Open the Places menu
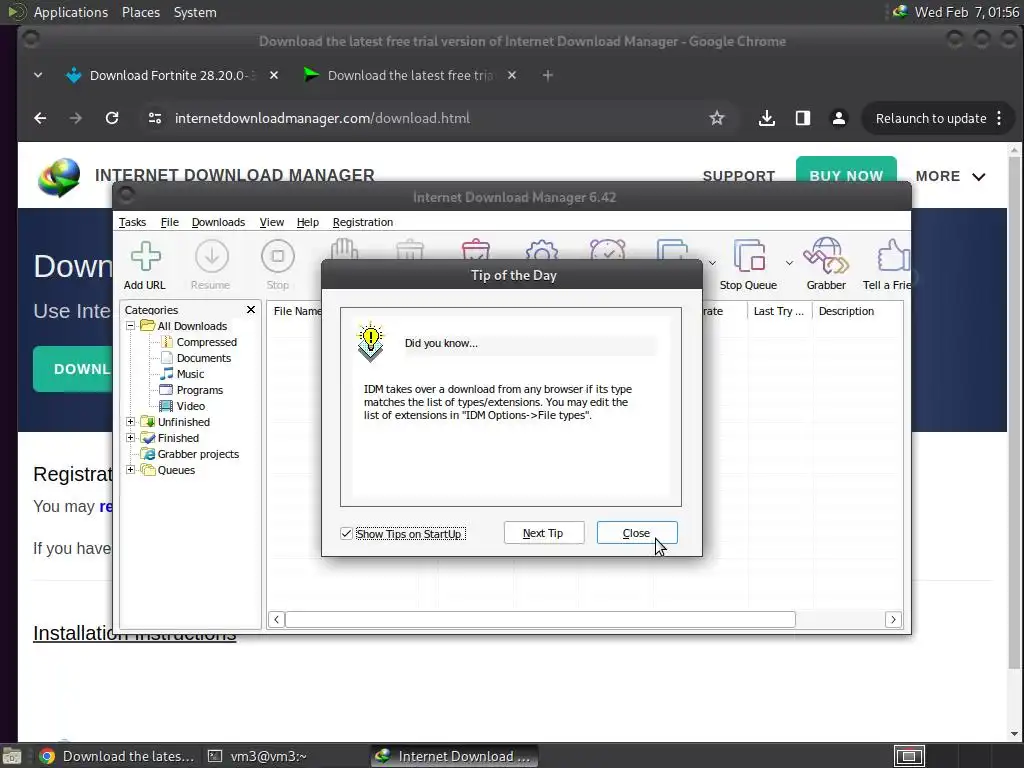Screen dimensions: 1024x768 (x=141, y=12)
